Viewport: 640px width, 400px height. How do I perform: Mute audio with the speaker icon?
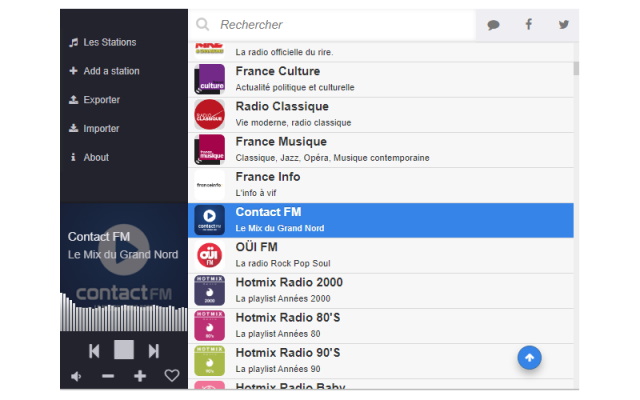pyautogui.click(x=76, y=376)
